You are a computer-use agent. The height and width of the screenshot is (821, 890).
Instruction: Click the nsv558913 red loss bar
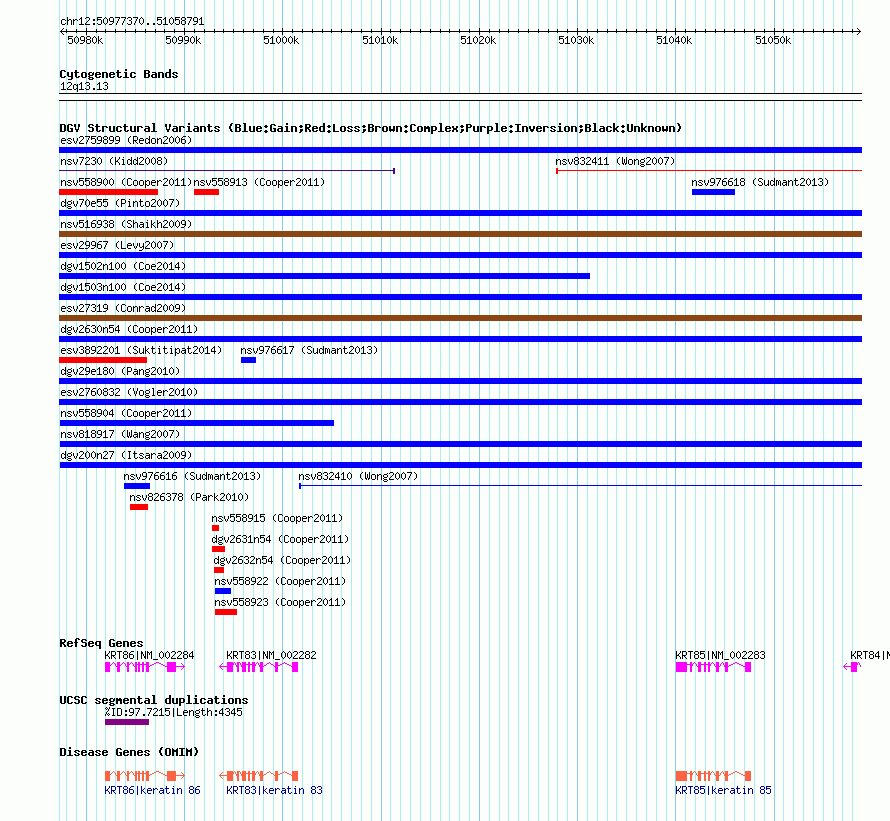click(207, 192)
